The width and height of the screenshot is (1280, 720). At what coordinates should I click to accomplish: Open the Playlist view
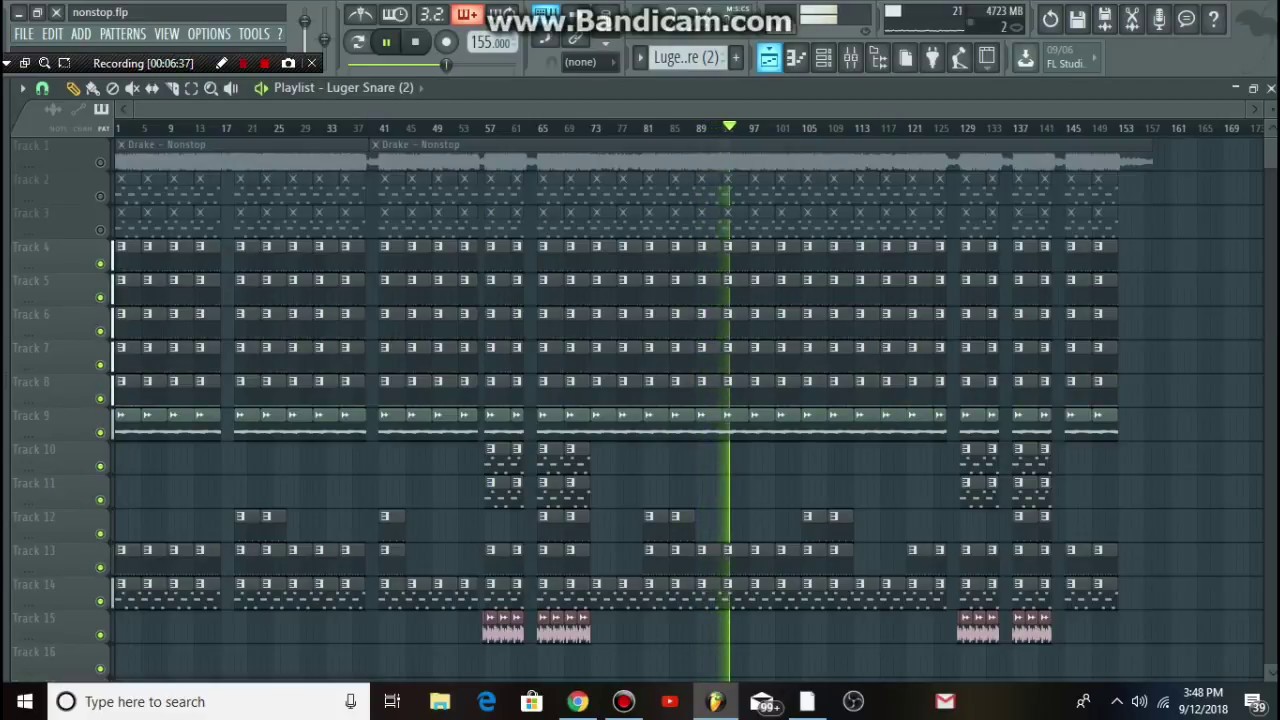768,58
